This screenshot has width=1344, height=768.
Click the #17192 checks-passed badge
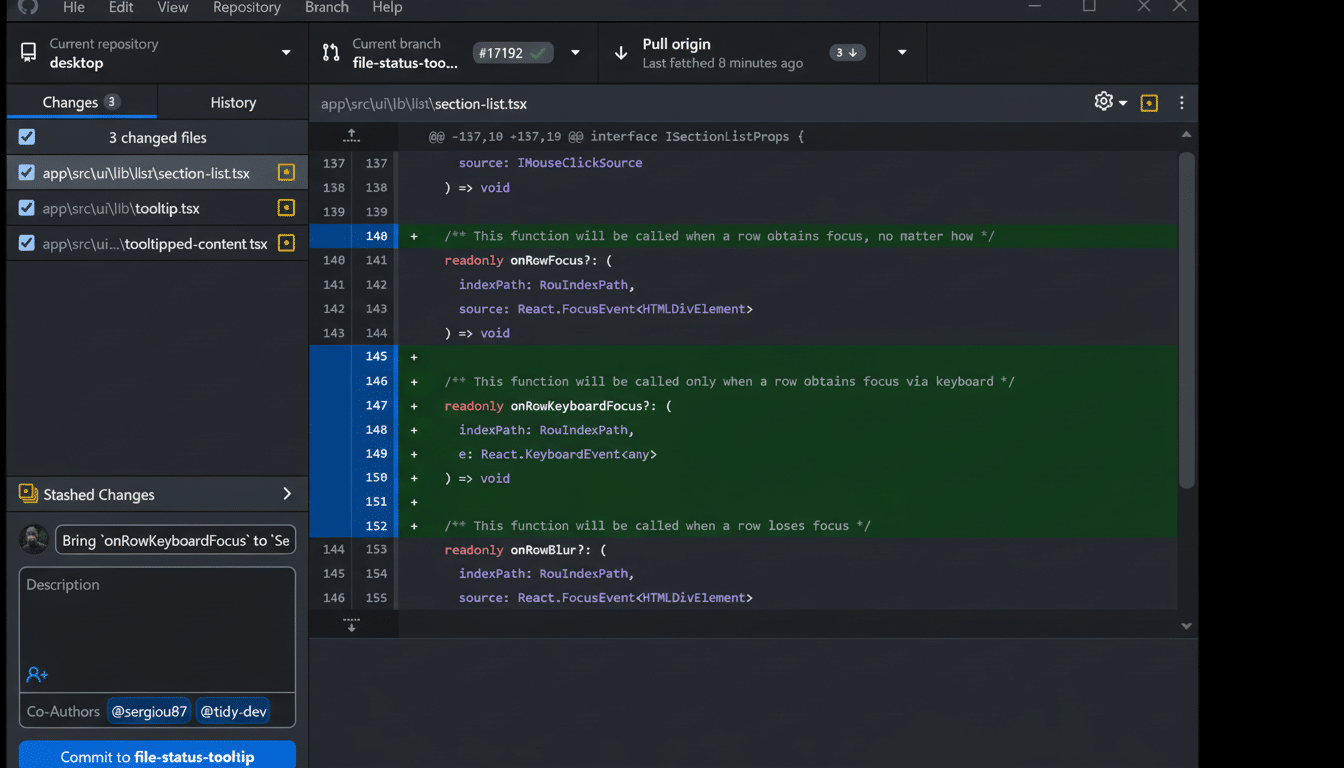[513, 52]
